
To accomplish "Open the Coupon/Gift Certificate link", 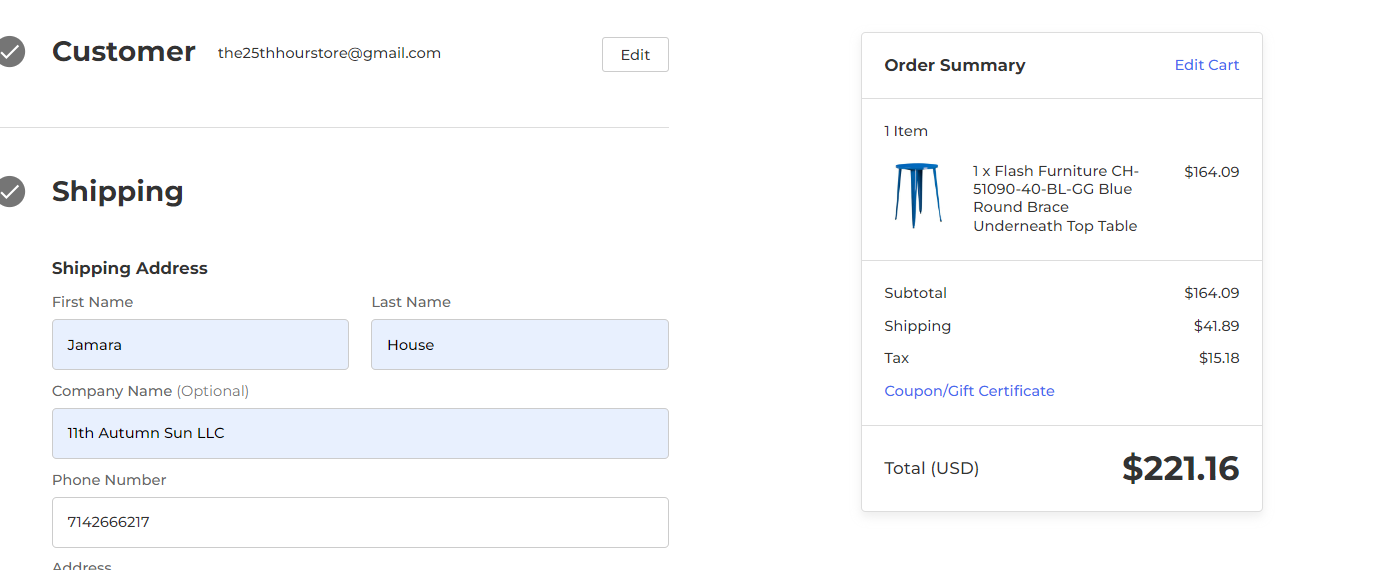I will click(969, 391).
